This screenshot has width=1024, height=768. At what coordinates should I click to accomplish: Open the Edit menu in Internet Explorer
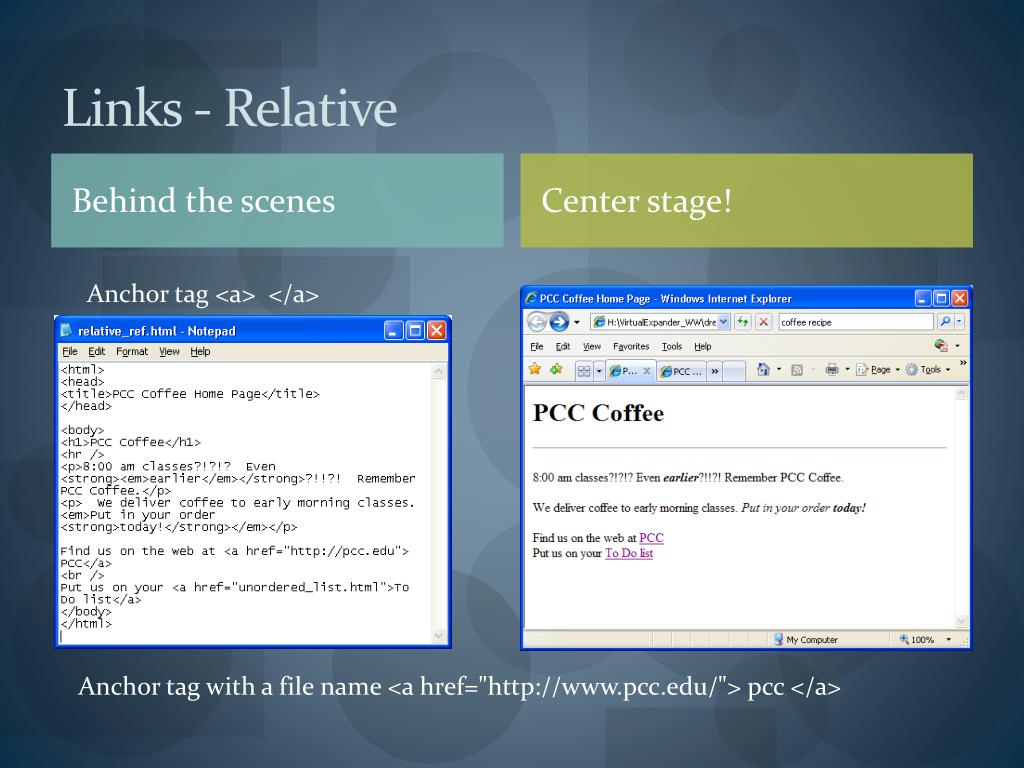pyautogui.click(x=563, y=347)
